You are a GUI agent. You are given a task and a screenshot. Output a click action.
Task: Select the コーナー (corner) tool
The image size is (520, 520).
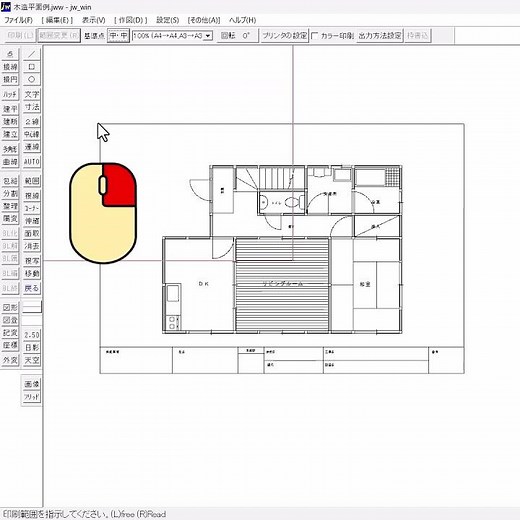point(32,208)
